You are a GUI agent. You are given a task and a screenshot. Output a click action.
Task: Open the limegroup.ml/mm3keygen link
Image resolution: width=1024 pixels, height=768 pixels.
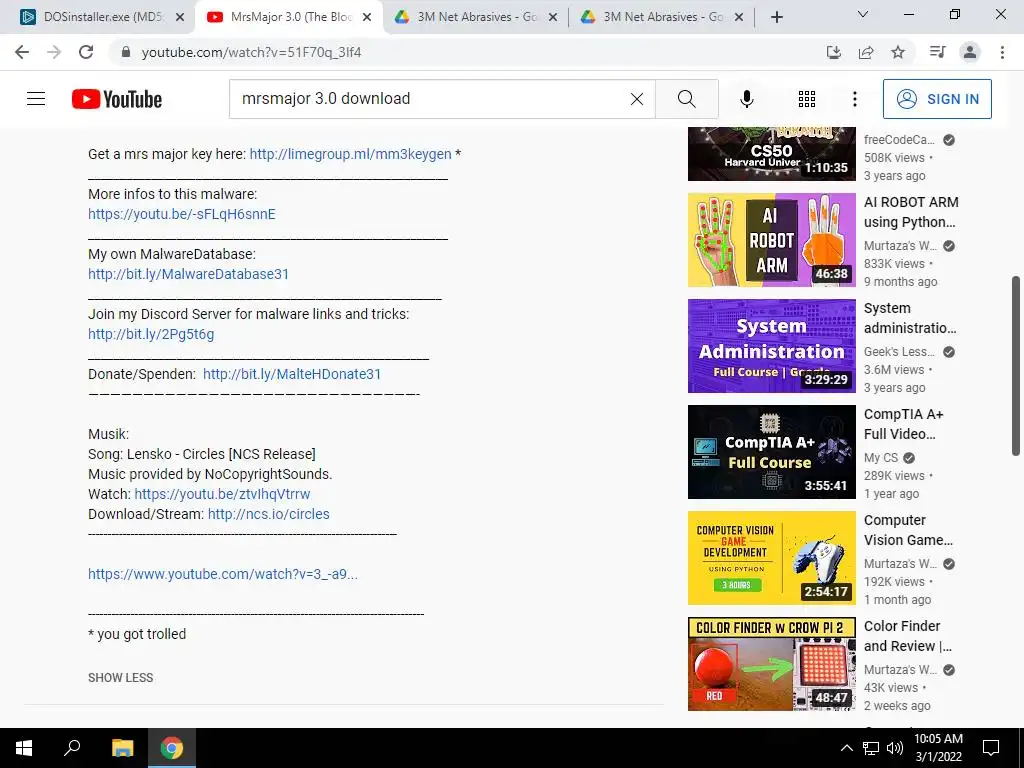pyautogui.click(x=350, y=154)
